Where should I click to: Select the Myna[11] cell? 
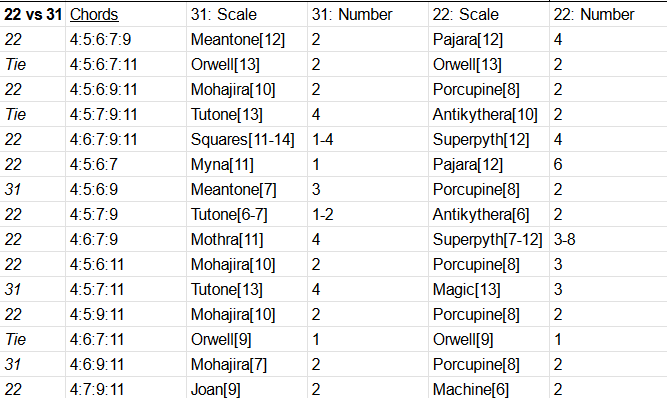tap(247, 165)
